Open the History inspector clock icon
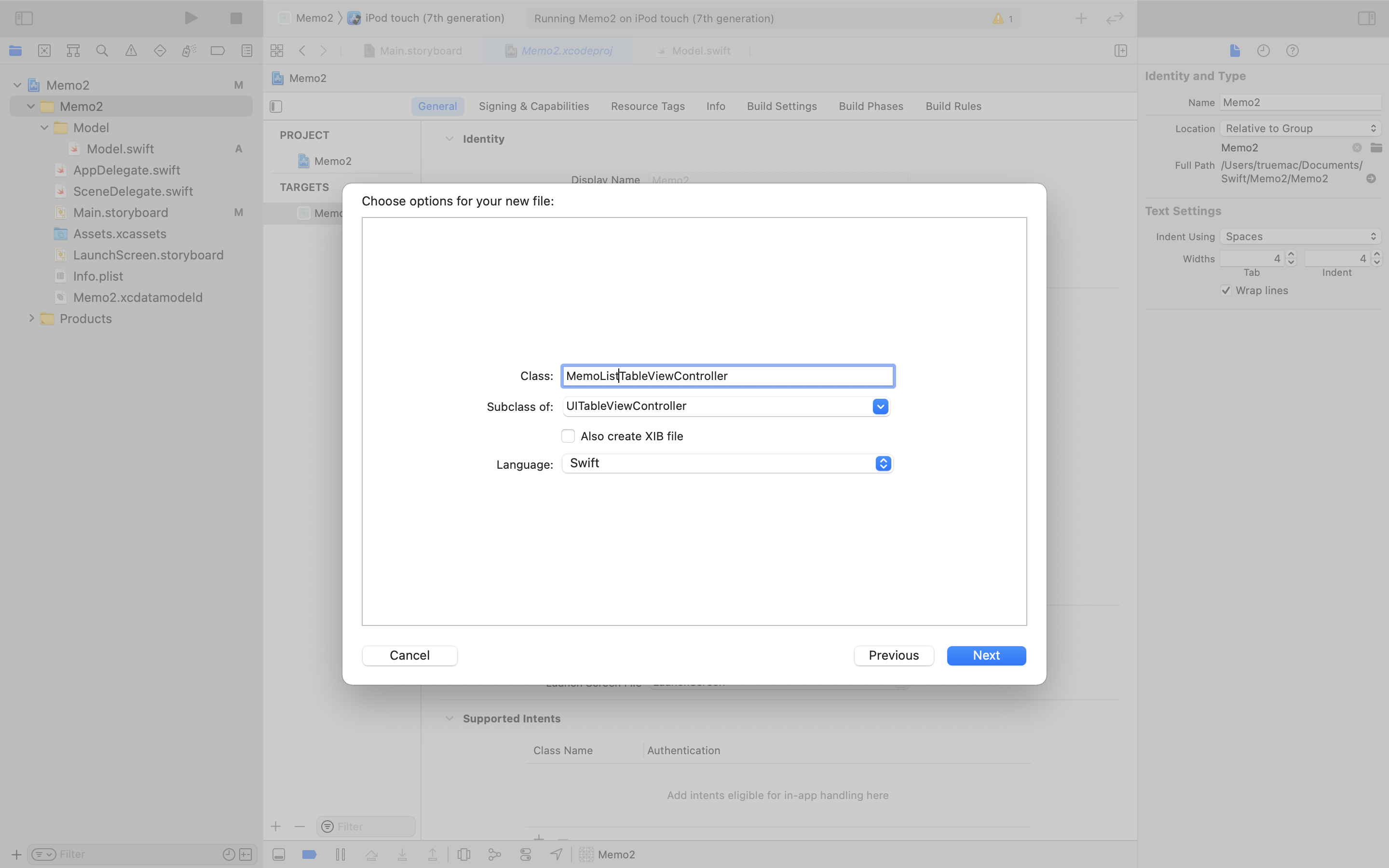This screenshot has width=1389, height=868. pos(1263,51)
